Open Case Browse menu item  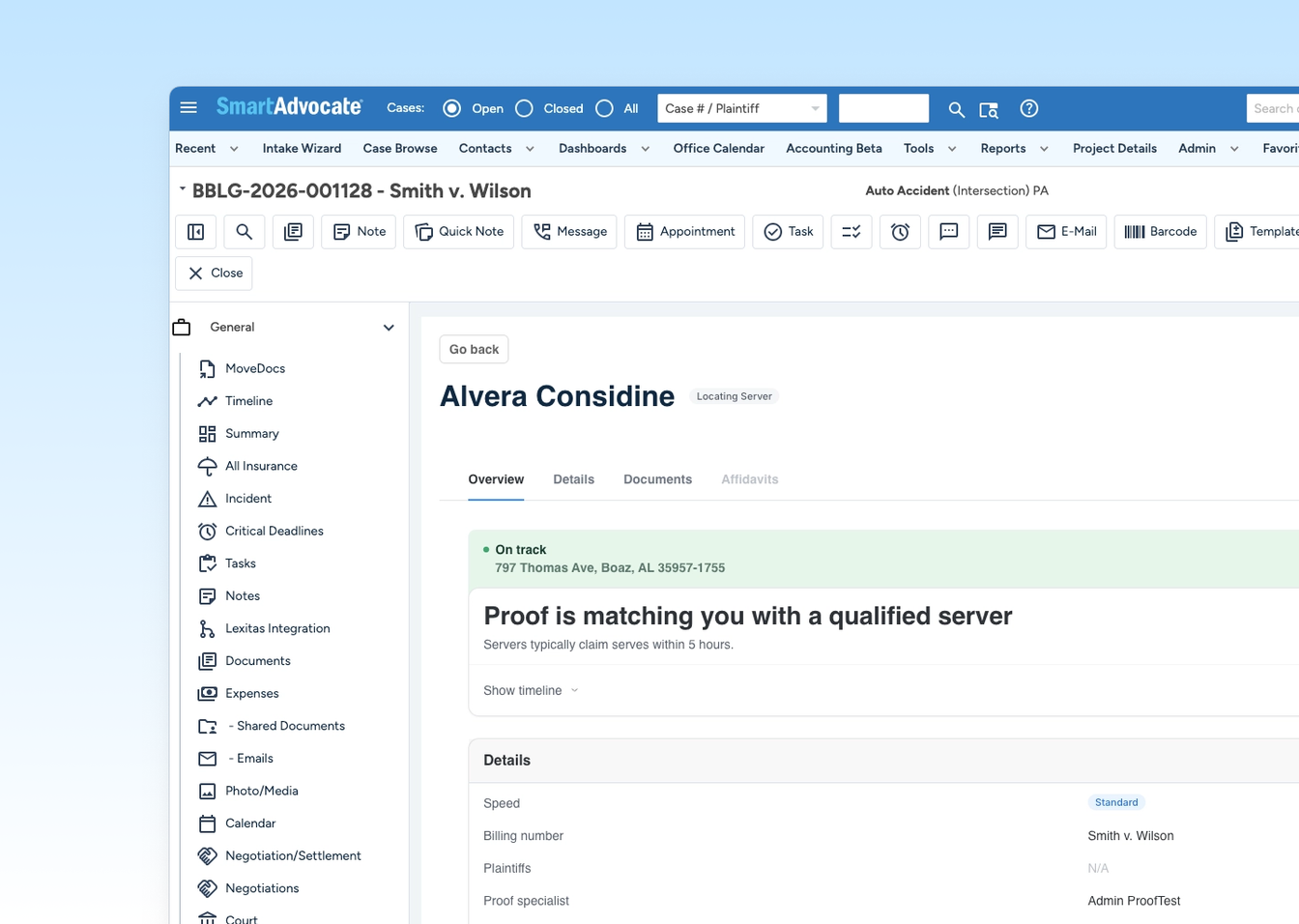[x=400, y=148]
